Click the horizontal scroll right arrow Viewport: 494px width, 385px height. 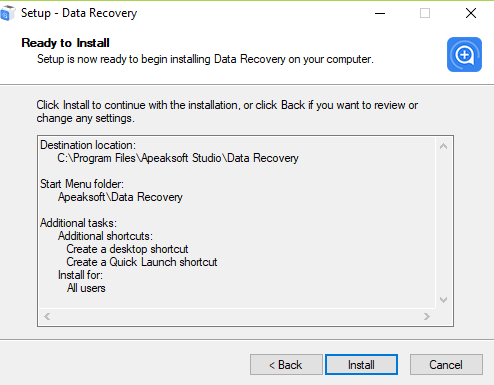coord(427,316)
